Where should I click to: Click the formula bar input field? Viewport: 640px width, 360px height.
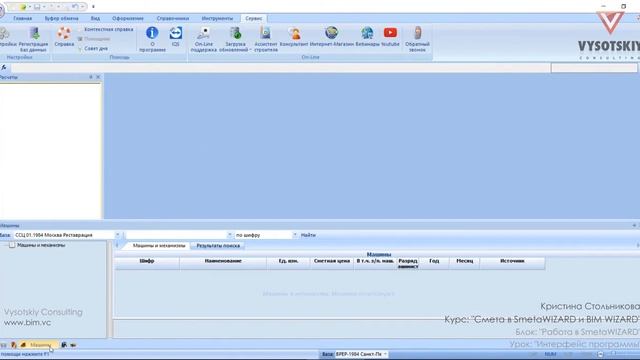pos(280,68)
